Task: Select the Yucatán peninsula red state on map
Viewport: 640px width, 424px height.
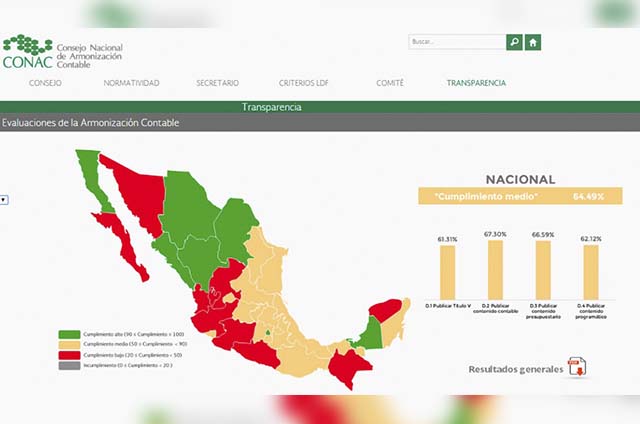Action: [x=386, y=310]
